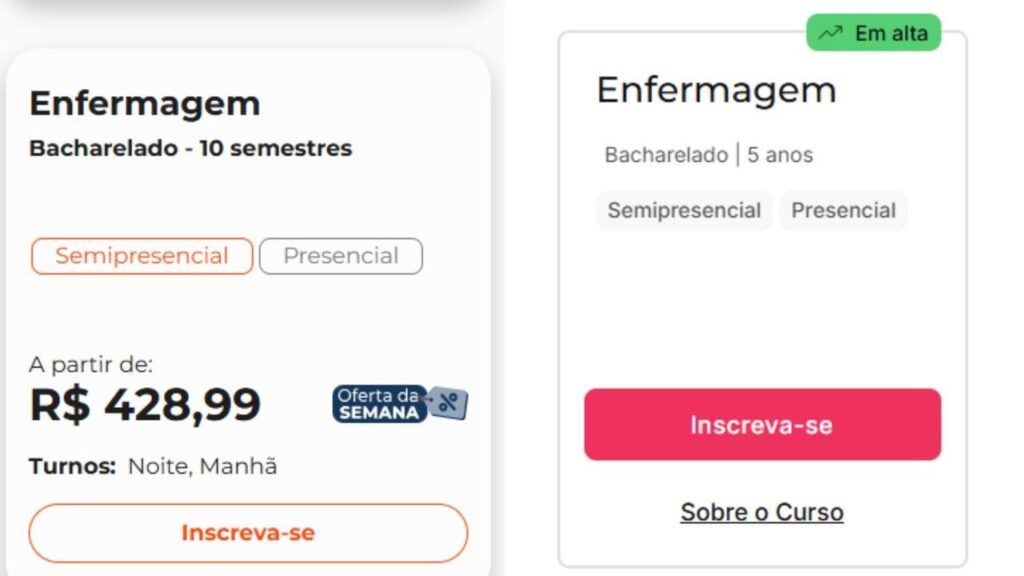Select the orange Semipresencial option
The width and height of the screenshot is (1024, 576).
(x=142, y=256)
